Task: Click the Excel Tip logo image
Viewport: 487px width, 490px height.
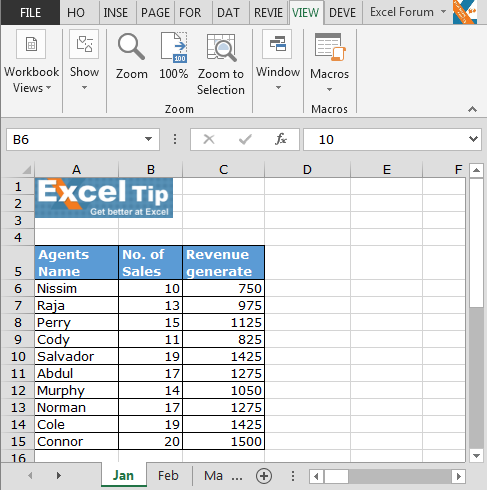Action: click(104, 198)
